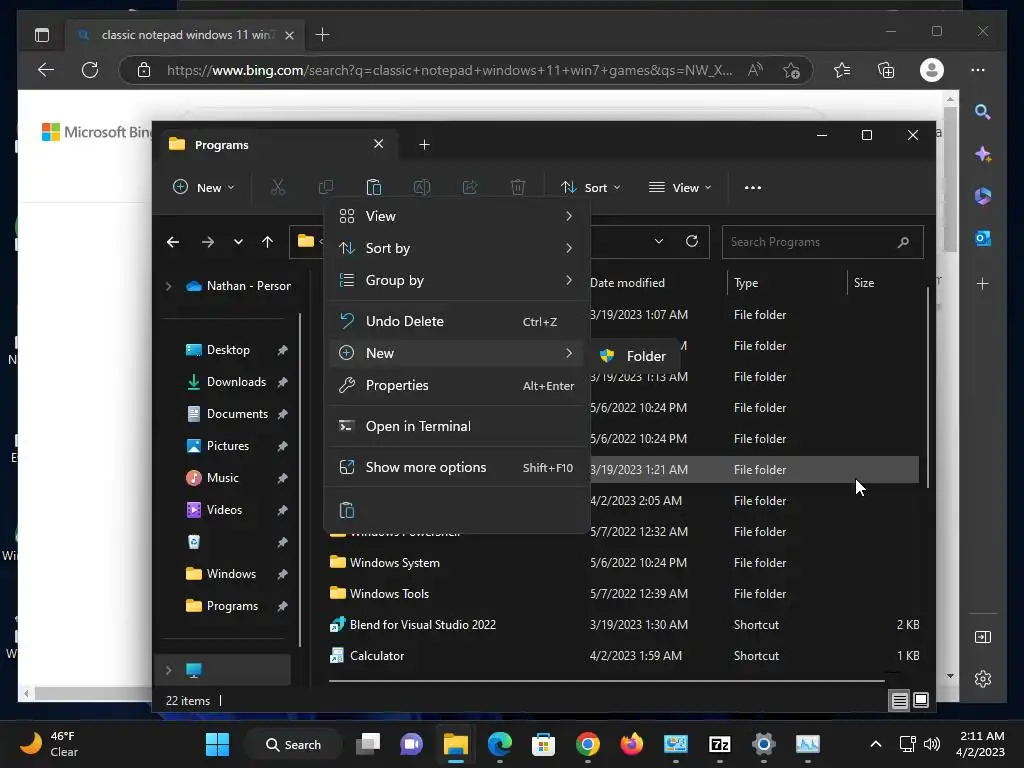Open Edge collections icon
The image size is (1024, 768).
[886, 70]
